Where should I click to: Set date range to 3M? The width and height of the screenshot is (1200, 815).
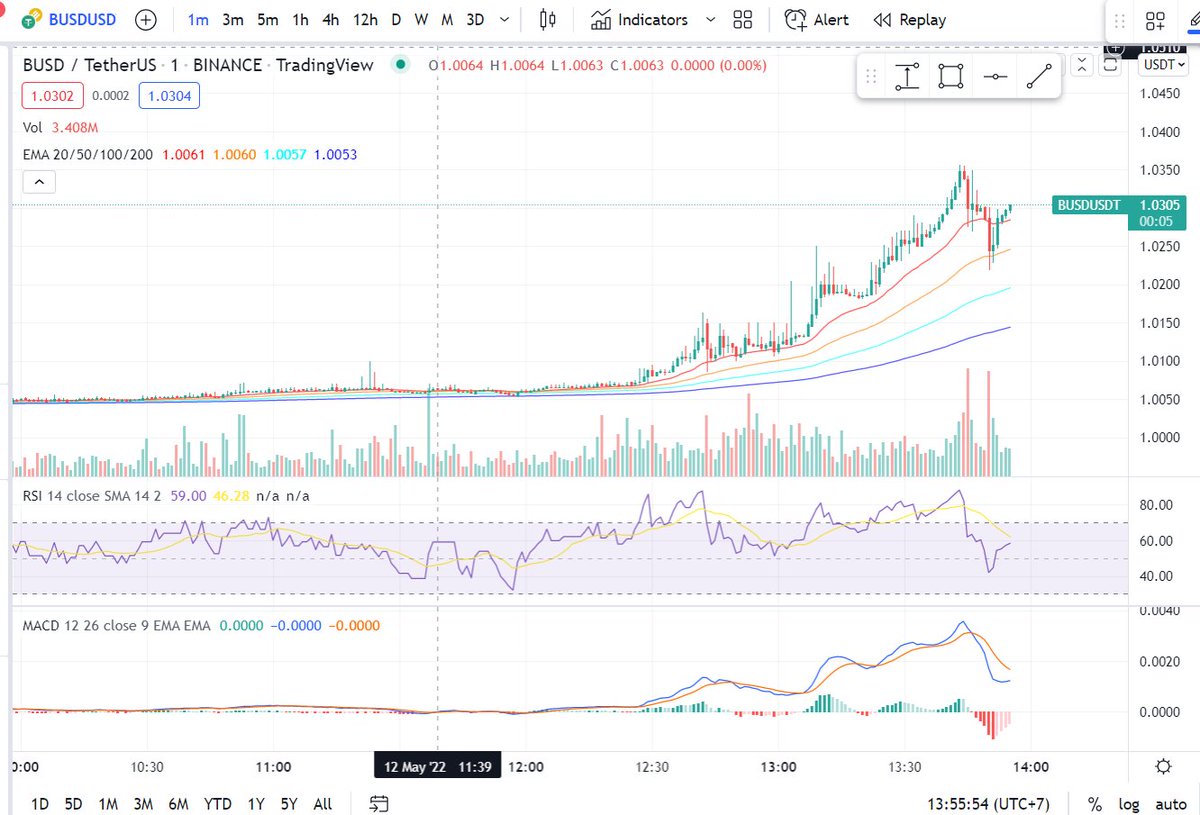pos(143,803)
